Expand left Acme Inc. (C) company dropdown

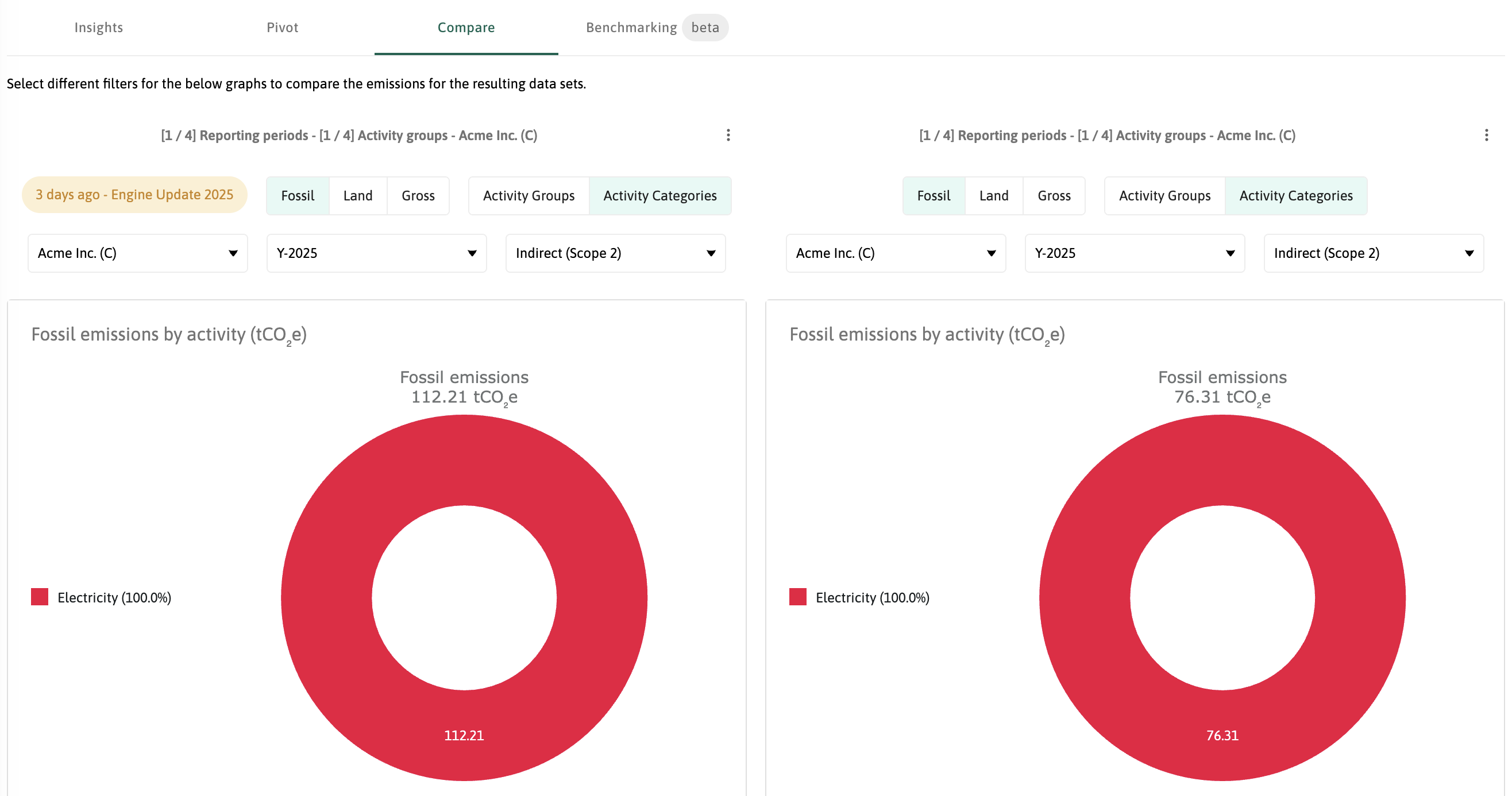(x=137, y=253)
